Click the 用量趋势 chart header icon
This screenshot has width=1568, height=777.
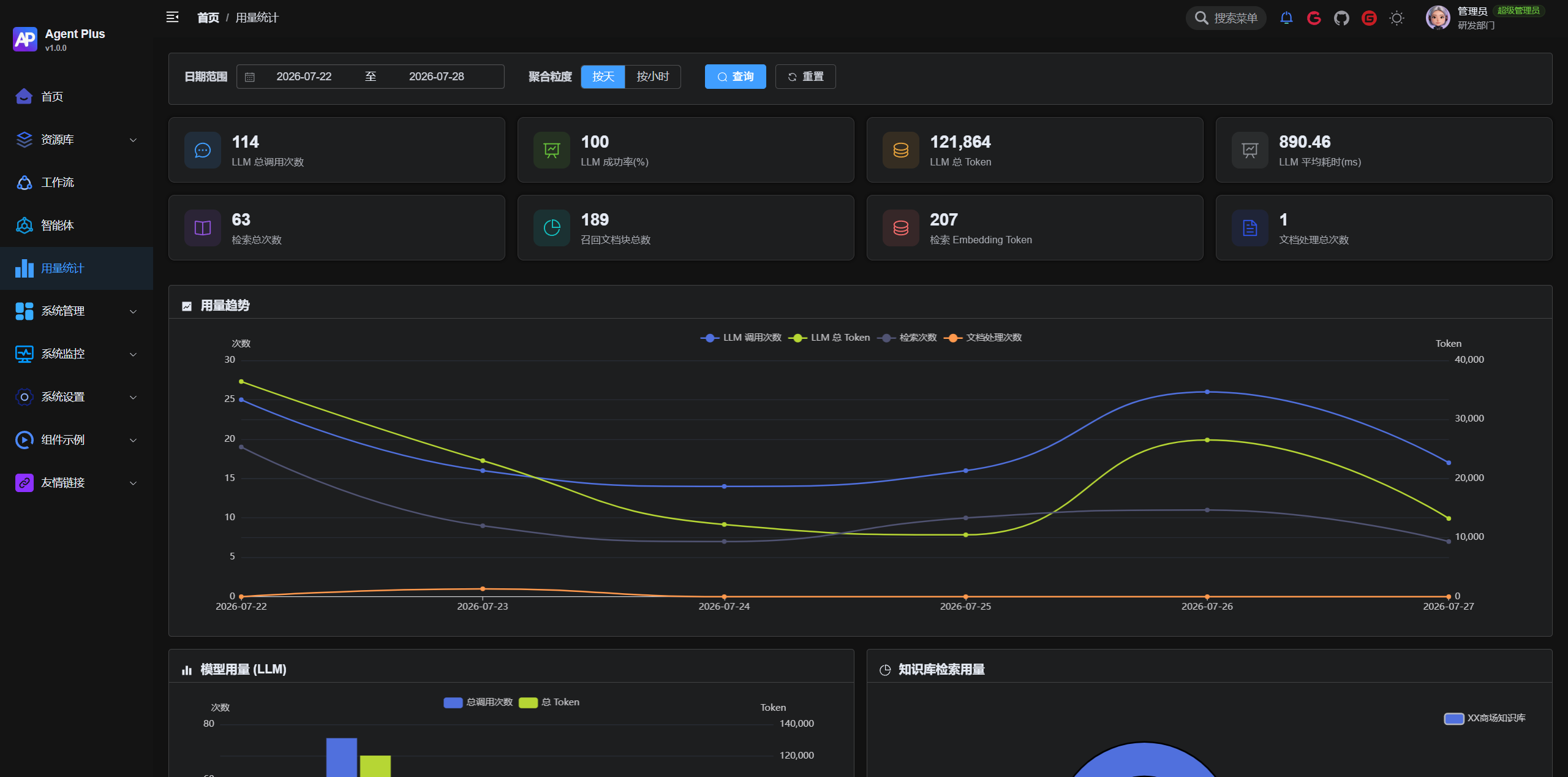(x=187, y=306)
